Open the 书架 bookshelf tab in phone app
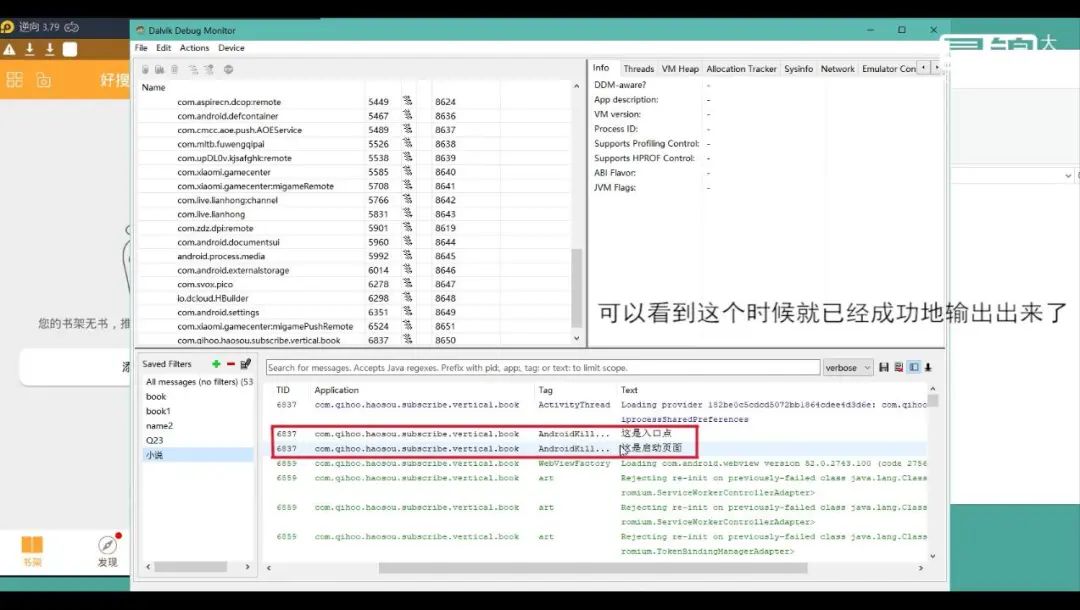Viewport: 1080px width, 610px height. pos(32,551)
